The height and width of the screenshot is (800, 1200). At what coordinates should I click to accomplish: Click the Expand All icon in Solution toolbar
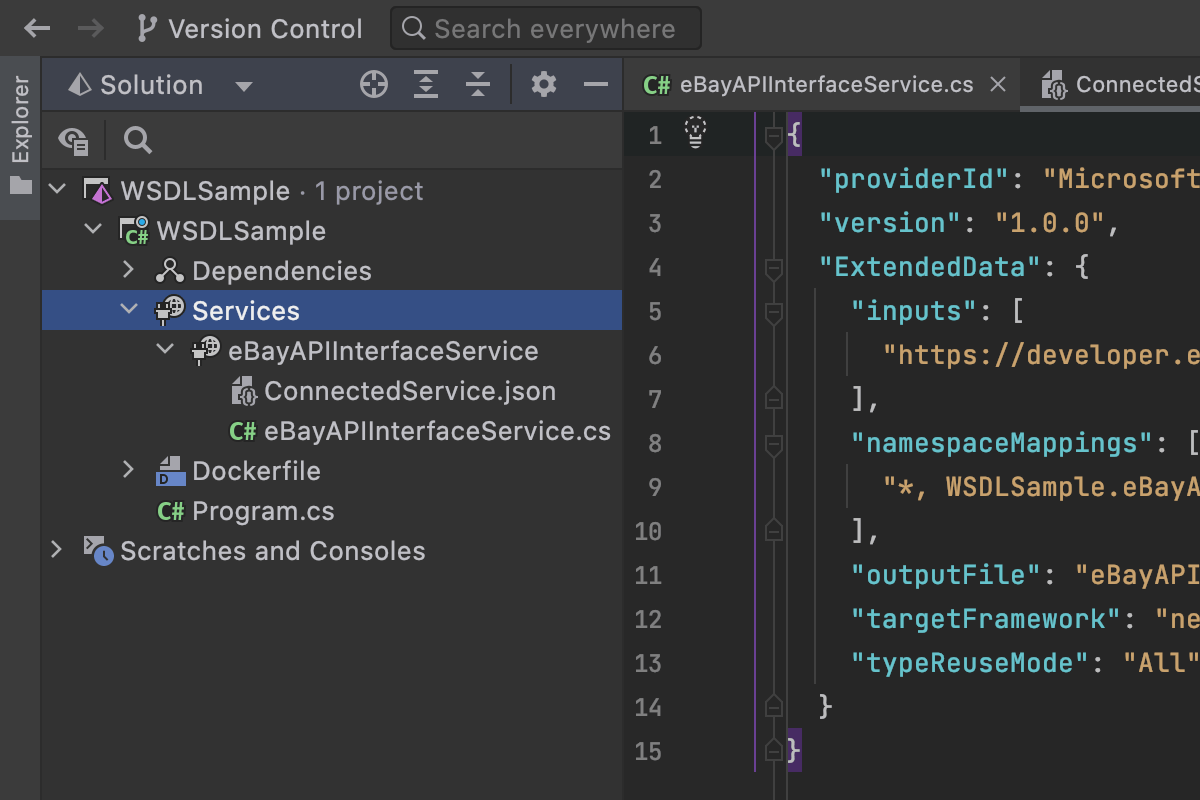[427, 85]
